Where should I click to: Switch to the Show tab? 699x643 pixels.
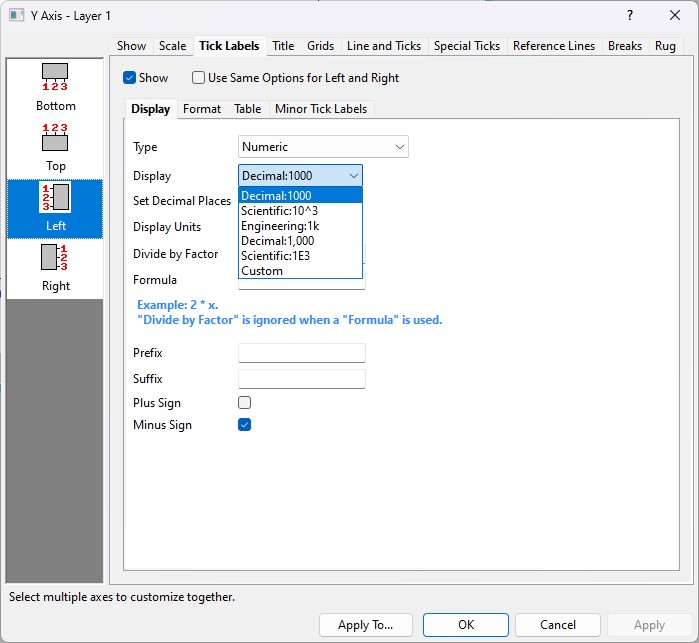click(x=132, y=46)
